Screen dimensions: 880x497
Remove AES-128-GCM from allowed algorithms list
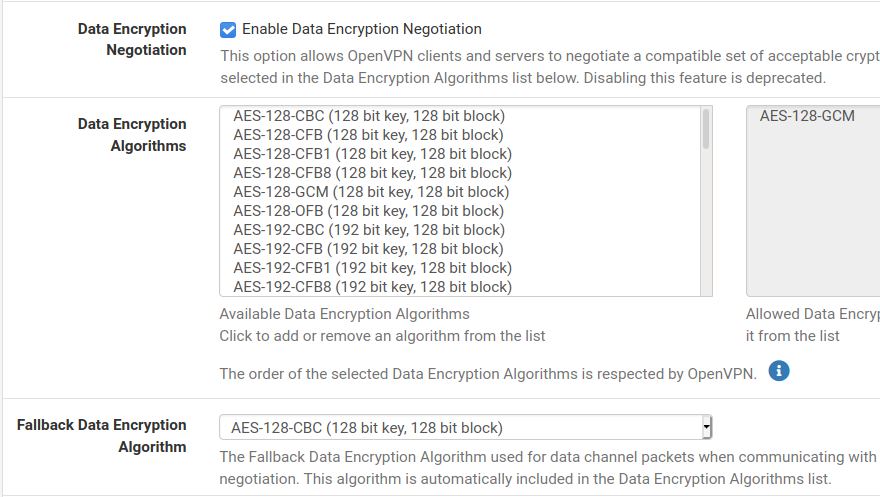[807, 116]
